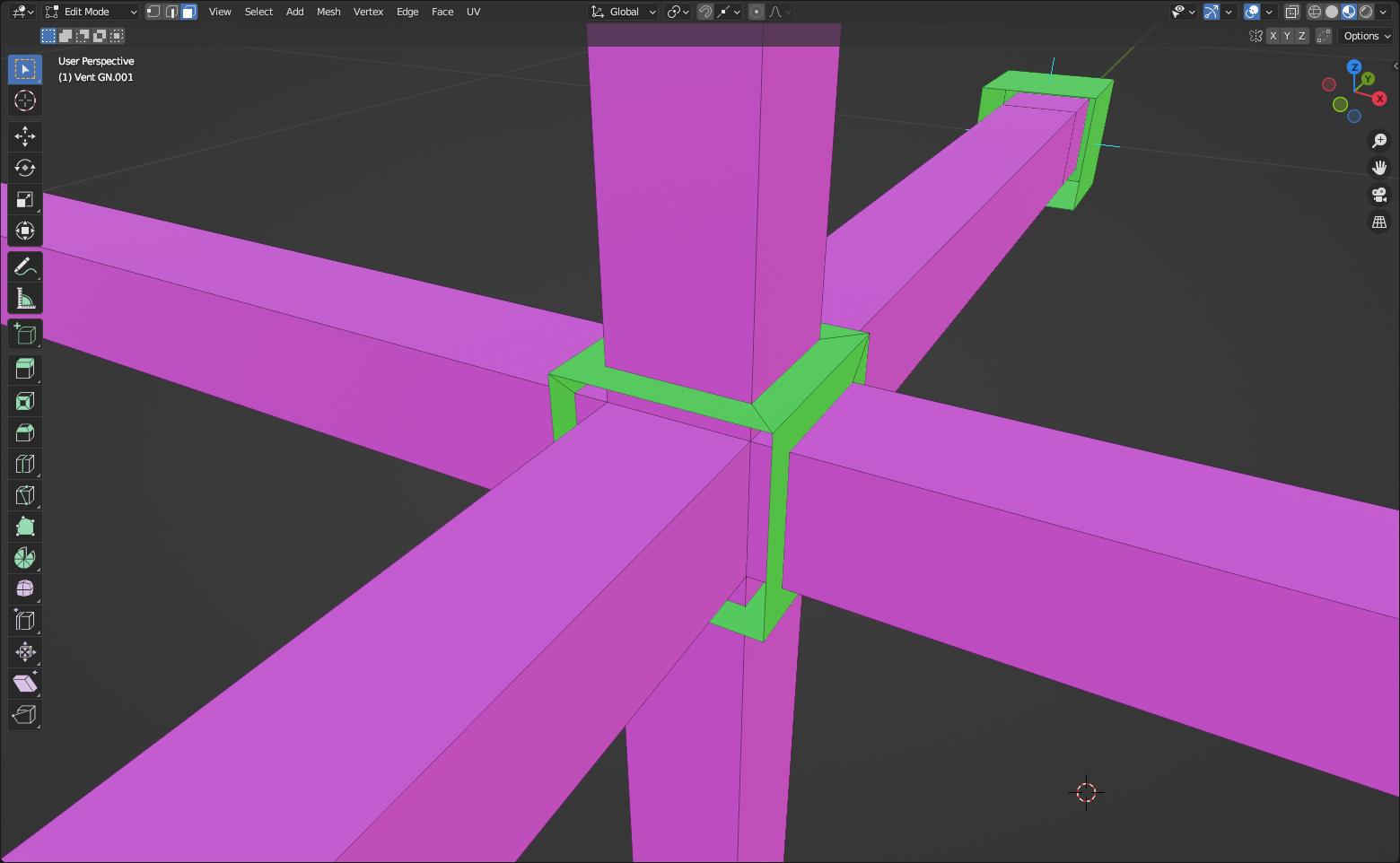
Task: Click the hand pan-view icon
Action: pyautogui.click(x=1379, y=168)
